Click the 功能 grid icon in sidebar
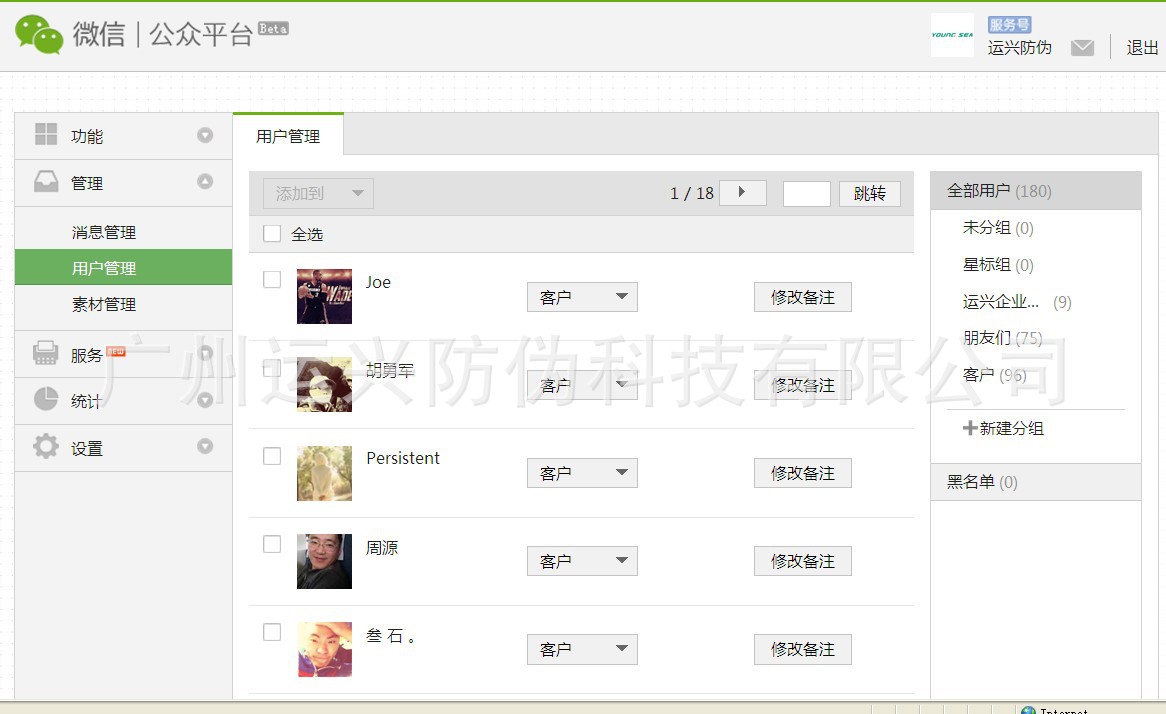The height and width of the screenshot is (714, 1166). tap(46, 135)
